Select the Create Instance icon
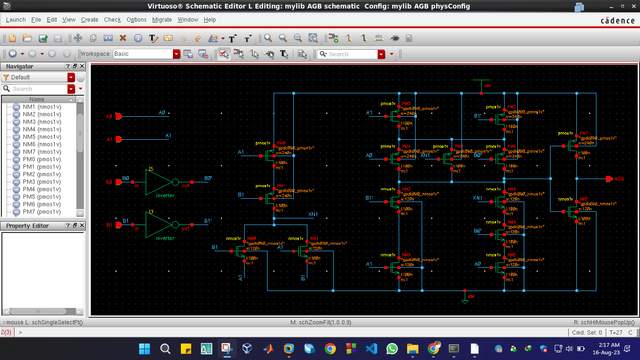 333,38
